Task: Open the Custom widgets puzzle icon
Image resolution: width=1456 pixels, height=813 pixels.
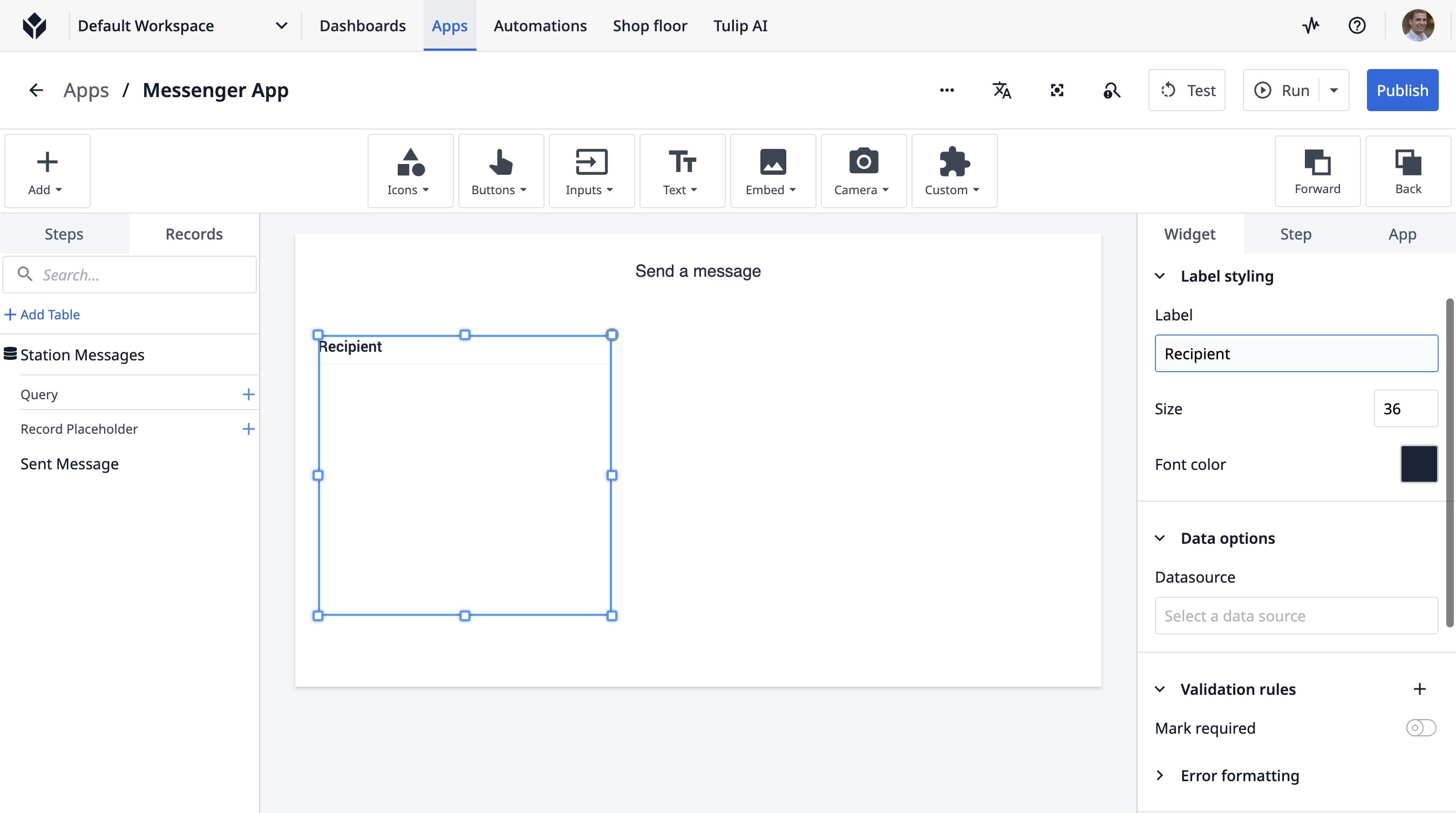Action: click(x=954, y=170)
